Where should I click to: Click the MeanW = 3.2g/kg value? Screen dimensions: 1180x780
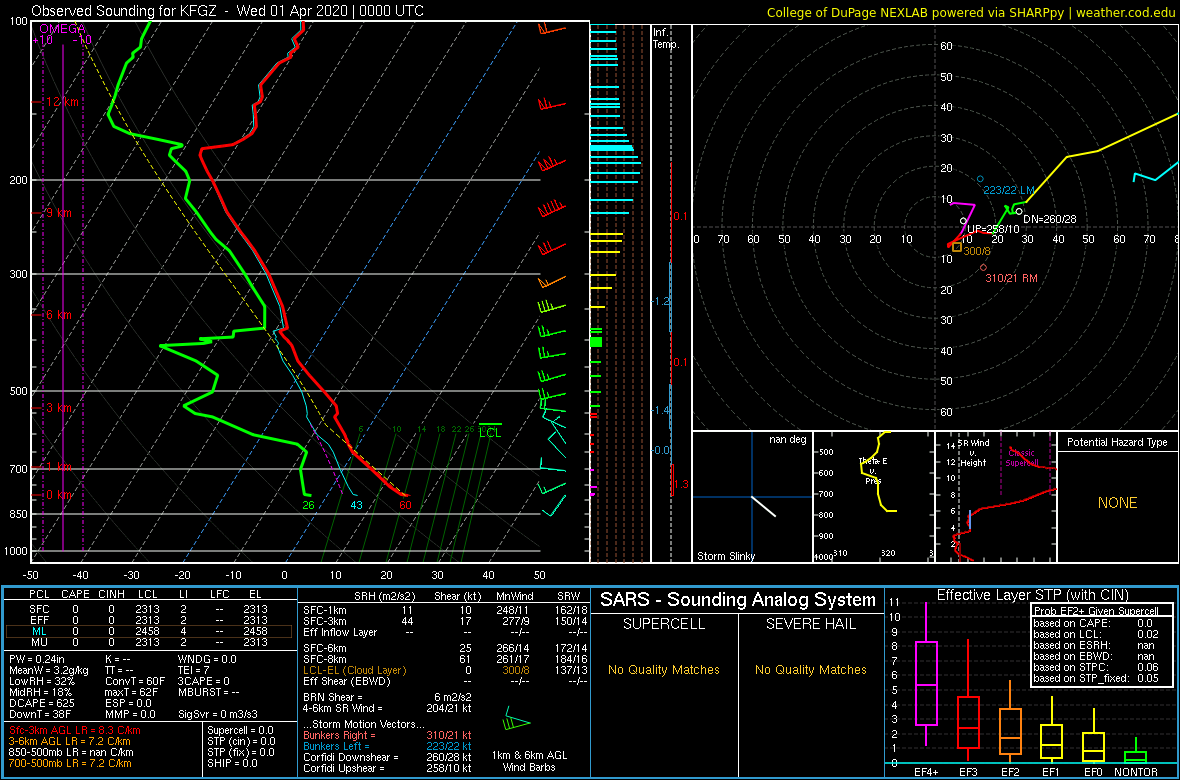point(47,669)
